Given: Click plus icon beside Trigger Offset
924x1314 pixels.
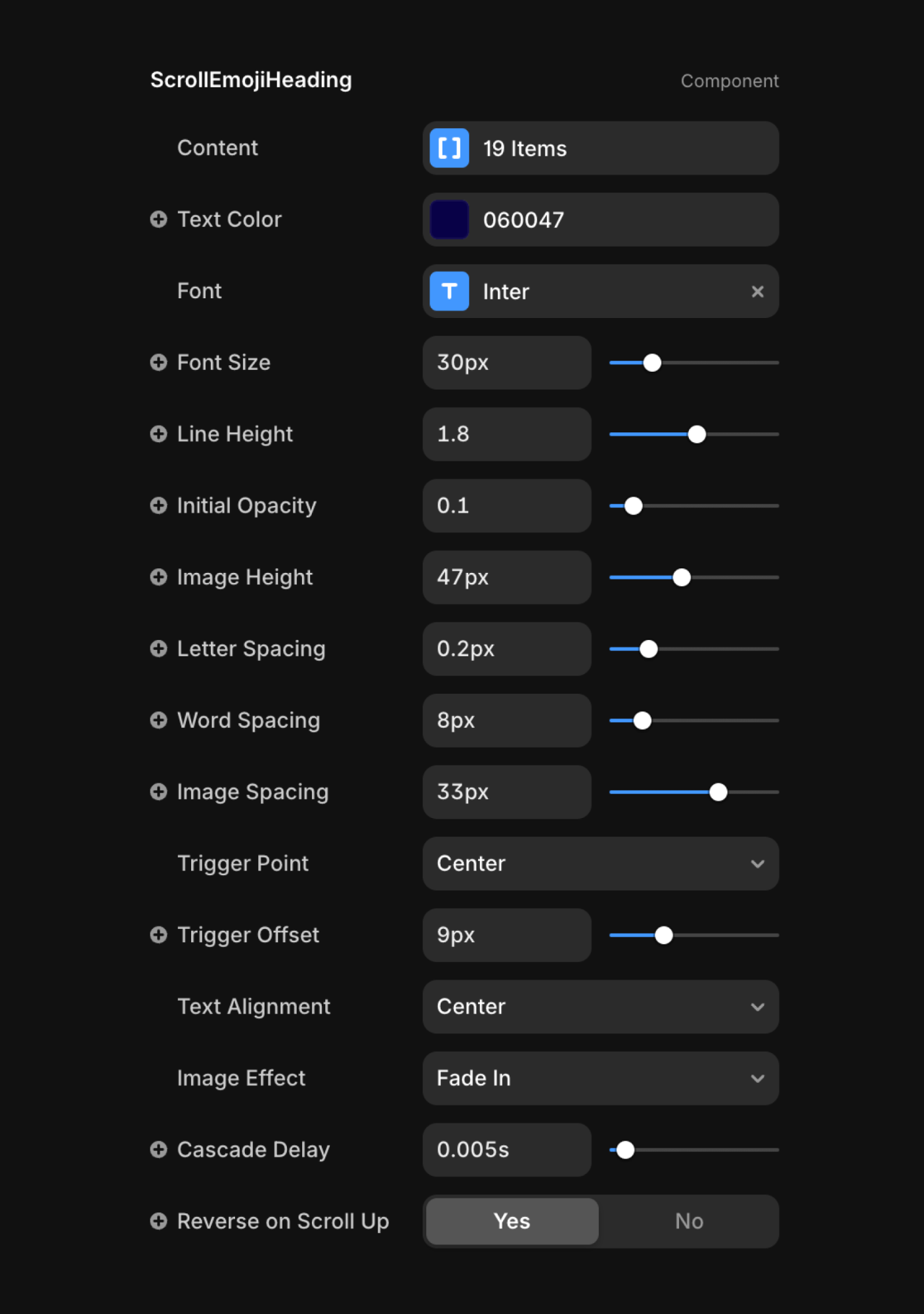Looking at the screenshot, I should pos(158,935).
